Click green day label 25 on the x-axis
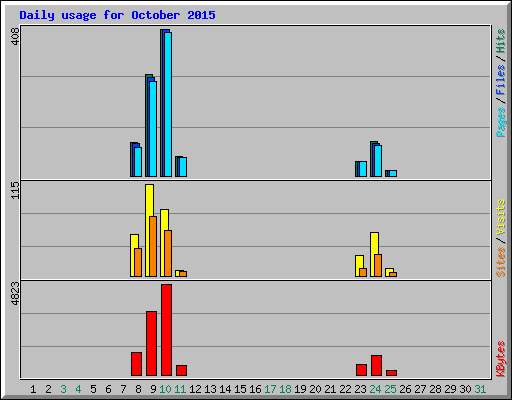Image resolution: width=512 pixels, height=400 pixels. (390, 389)
